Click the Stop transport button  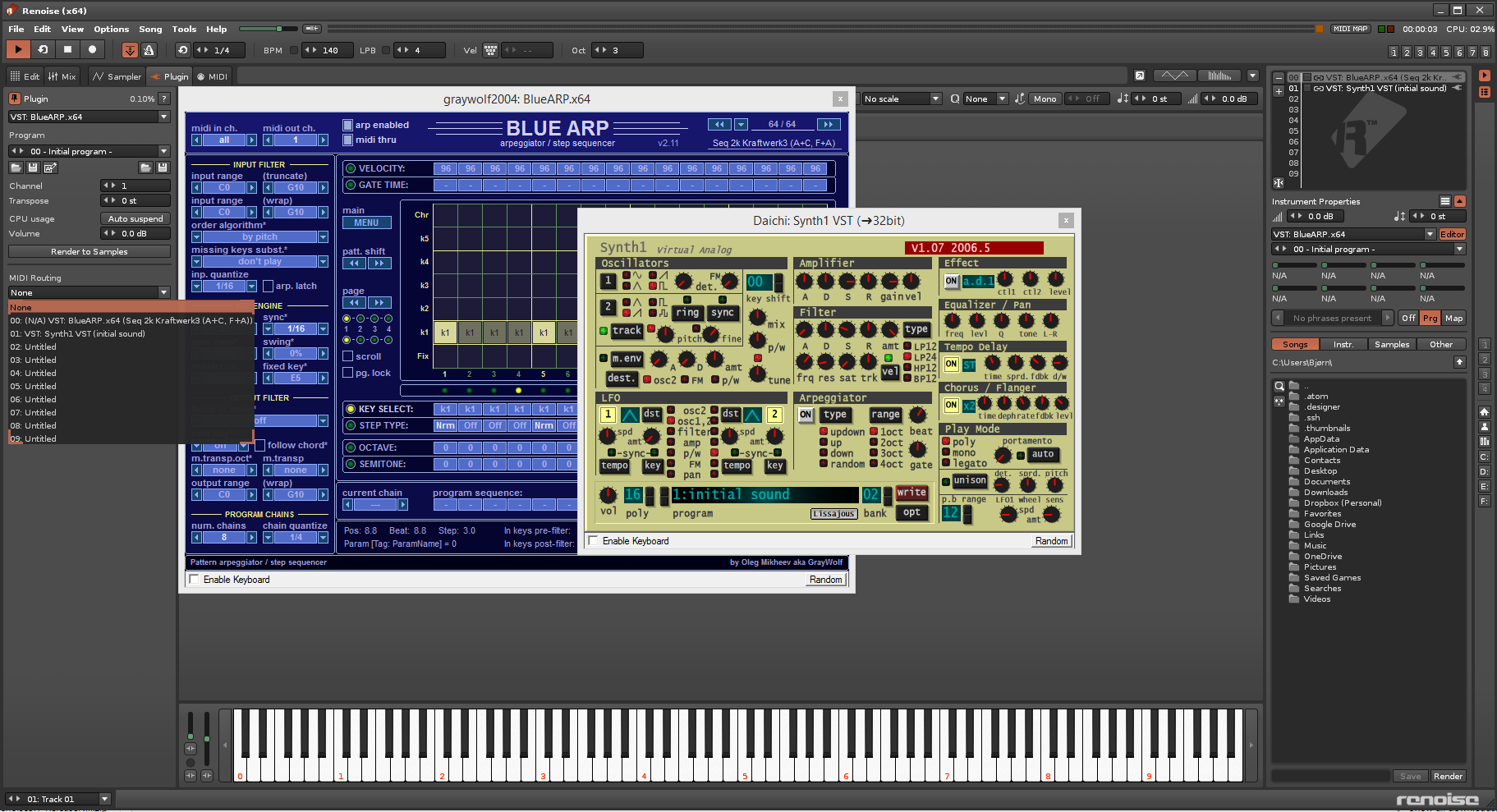(x=67, y=49)
